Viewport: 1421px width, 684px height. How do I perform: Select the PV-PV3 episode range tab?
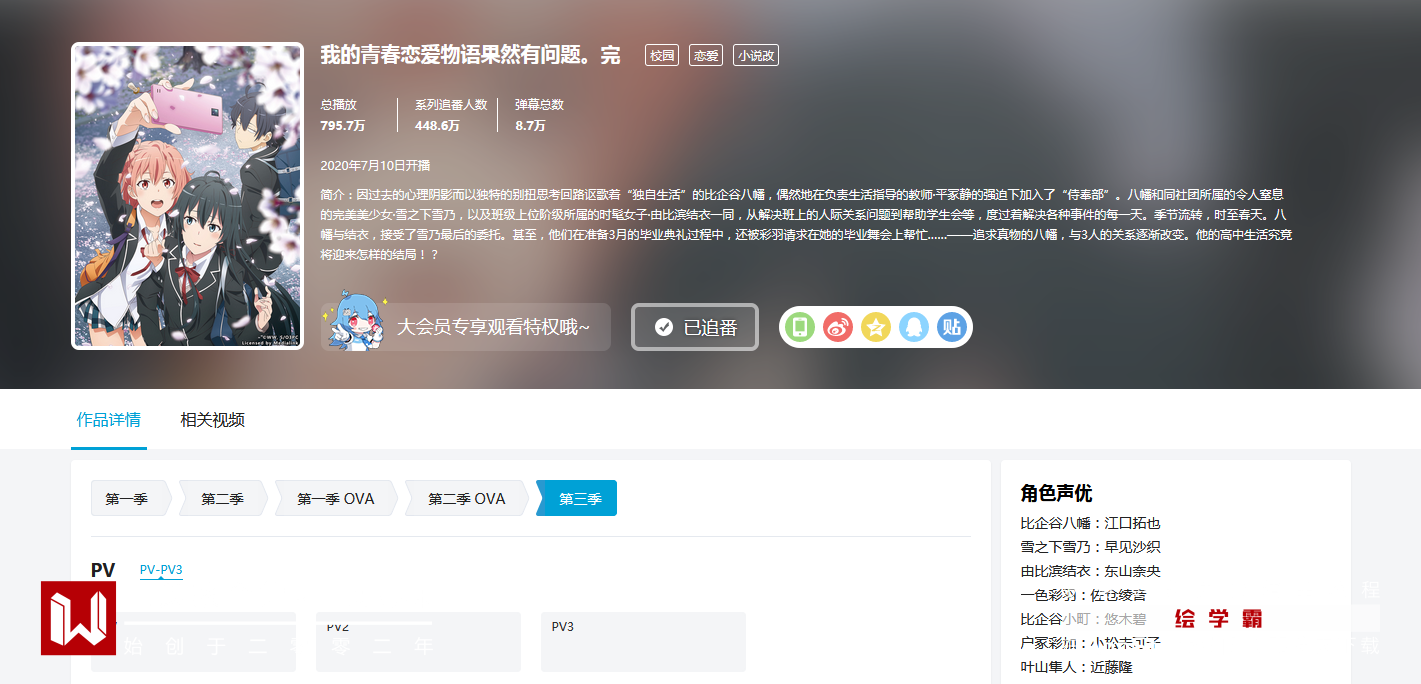coord(161,570)
